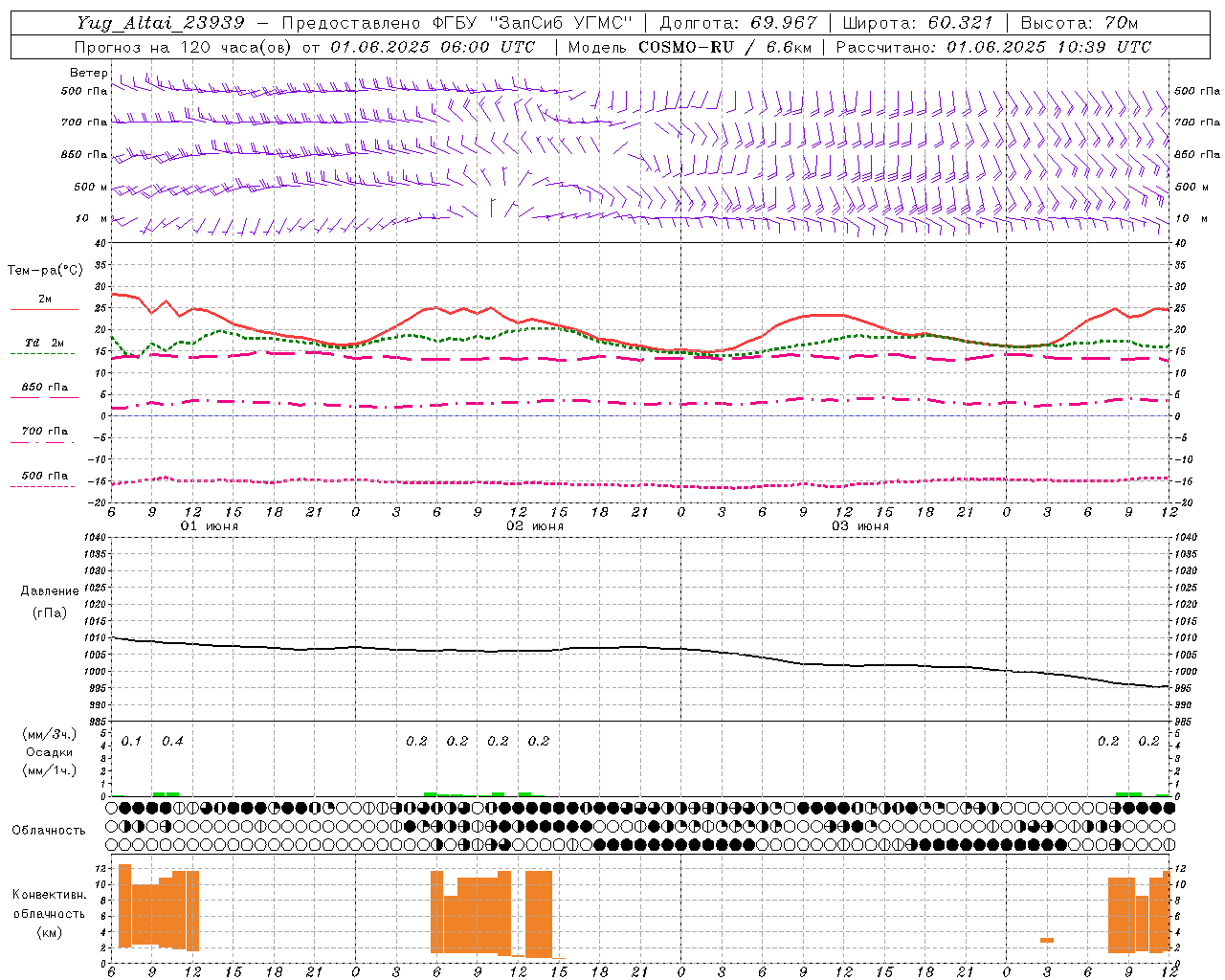Click the Облачность row label

click(49, 830)
